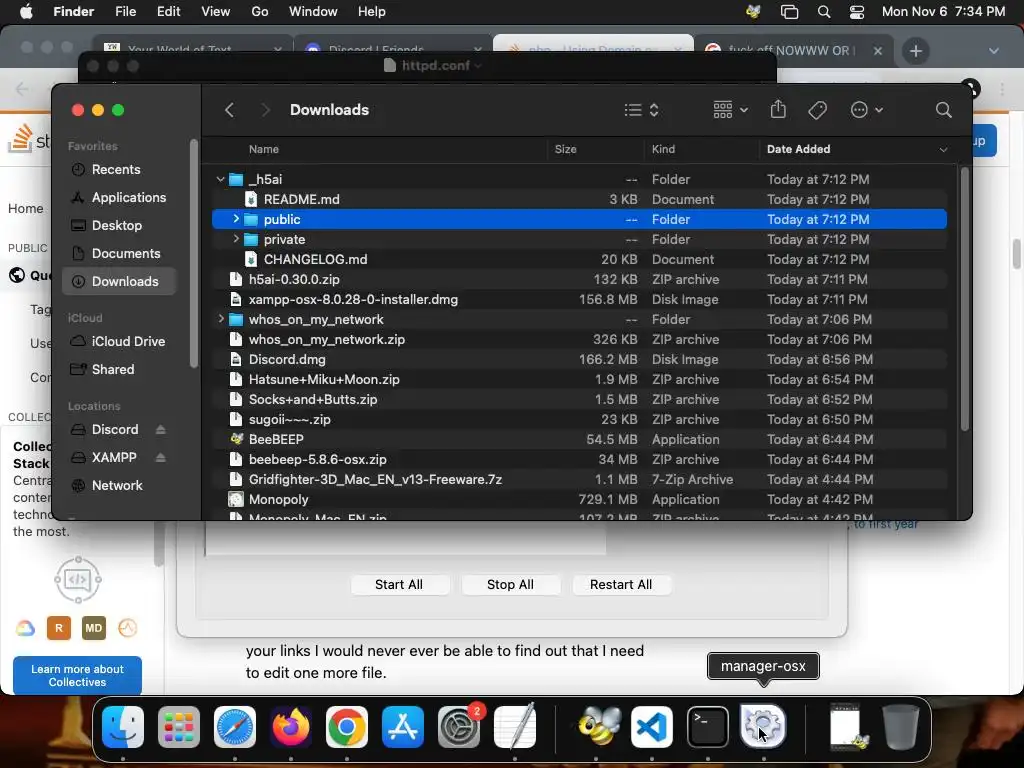Open Finder from the Dock
Image resolution: width=1024 pixels, height=768 pixels.
pyautogui.click(x=123, y=727)
